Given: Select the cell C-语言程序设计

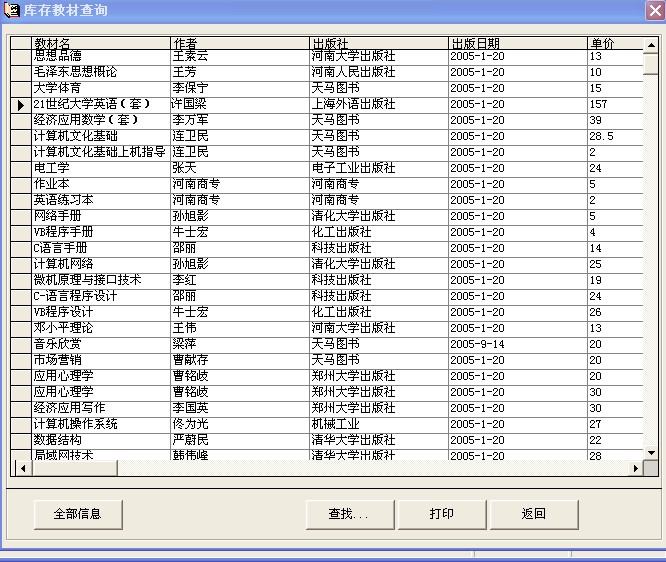Looking at the screenshot, I should 101,297.
